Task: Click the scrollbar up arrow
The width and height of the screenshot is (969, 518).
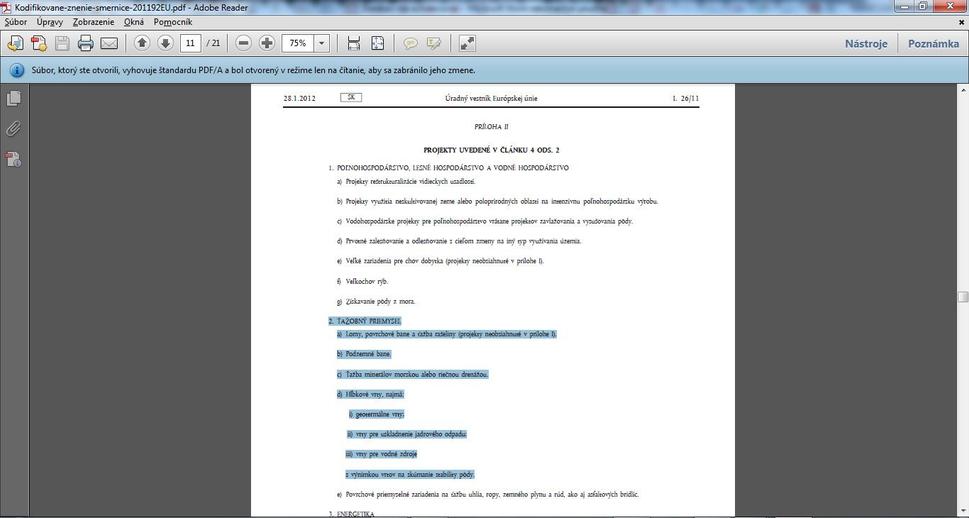Action: [963, 90]
